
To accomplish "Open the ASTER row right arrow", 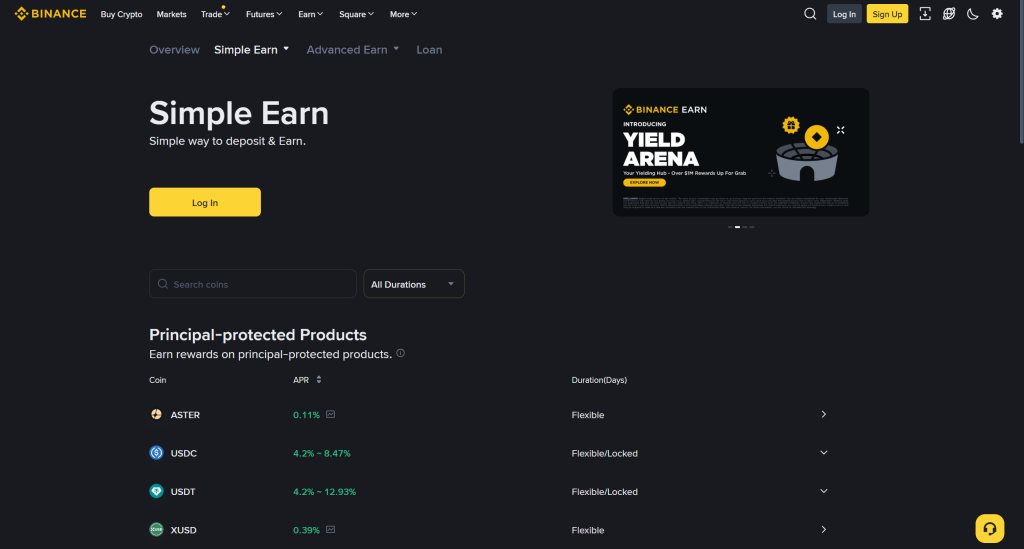I will pos(824,415).
